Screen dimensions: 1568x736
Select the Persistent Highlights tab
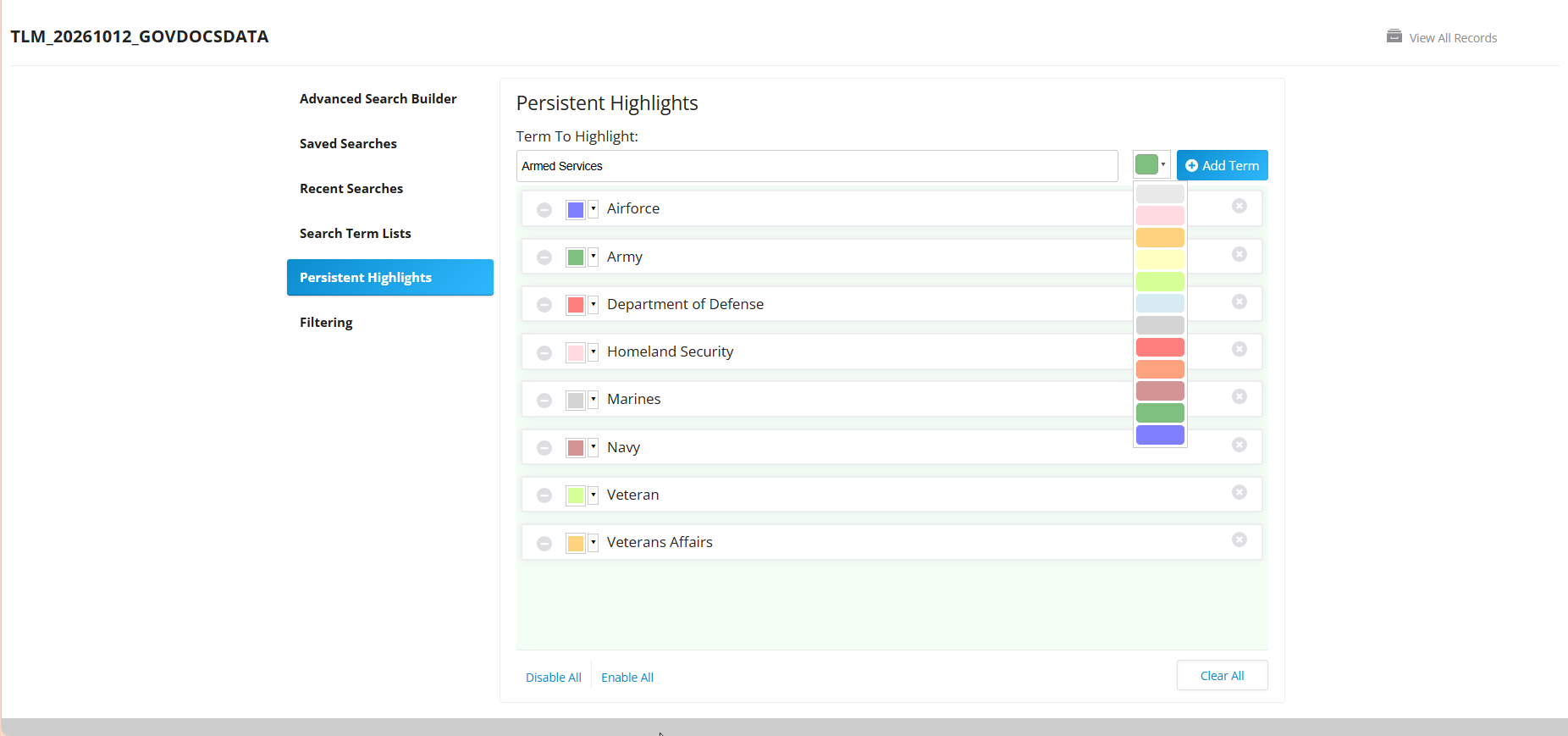point(390,278)
